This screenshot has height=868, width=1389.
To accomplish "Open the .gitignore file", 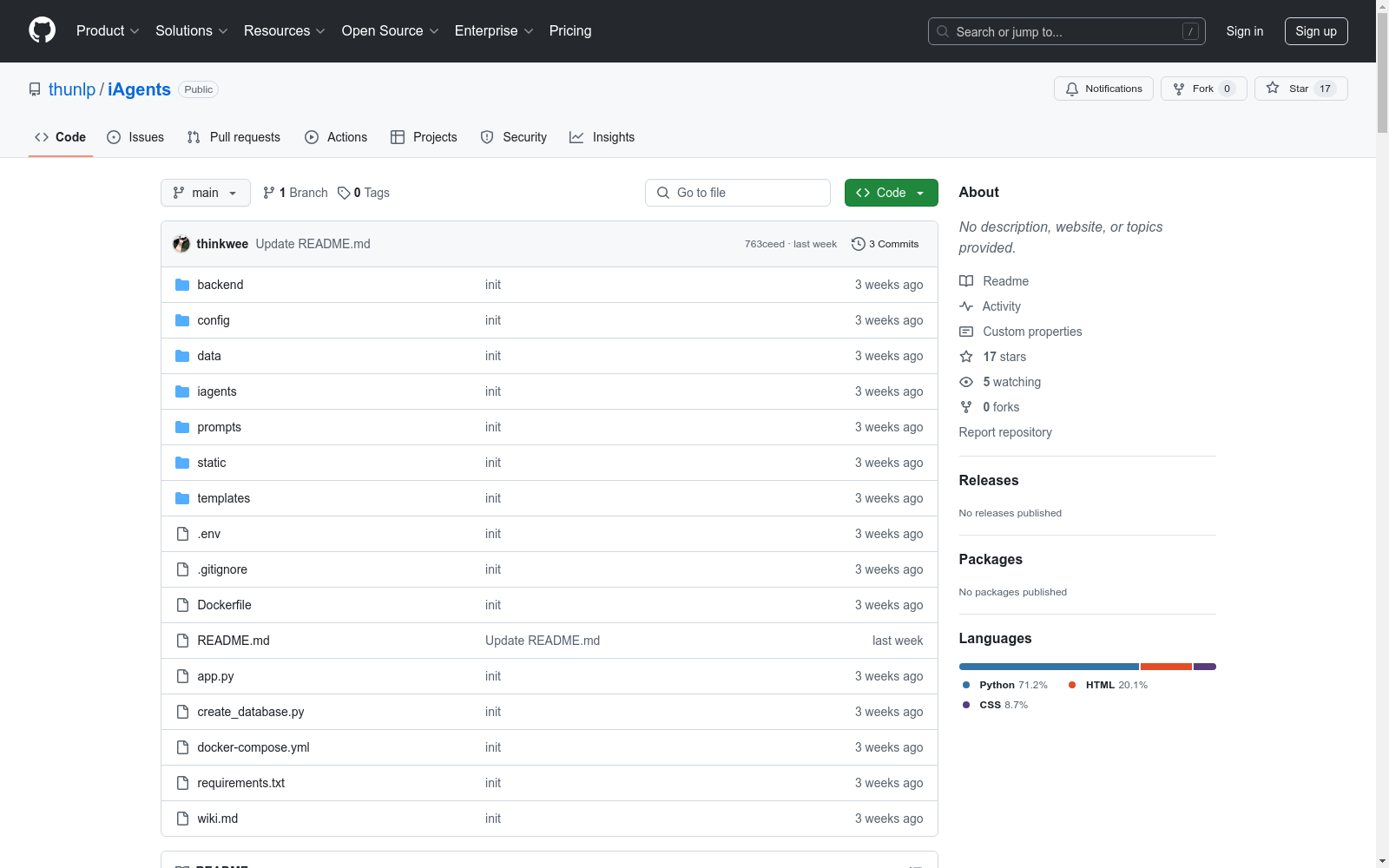I will click(222, 569).
